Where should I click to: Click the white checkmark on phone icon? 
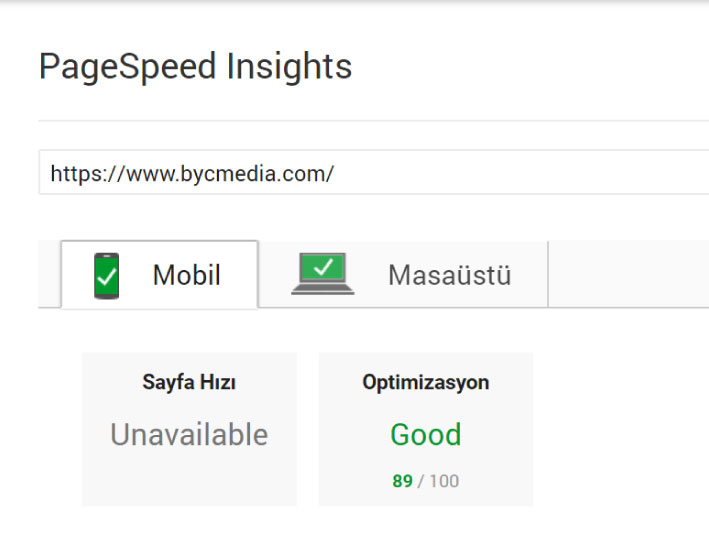click(107, 276)
